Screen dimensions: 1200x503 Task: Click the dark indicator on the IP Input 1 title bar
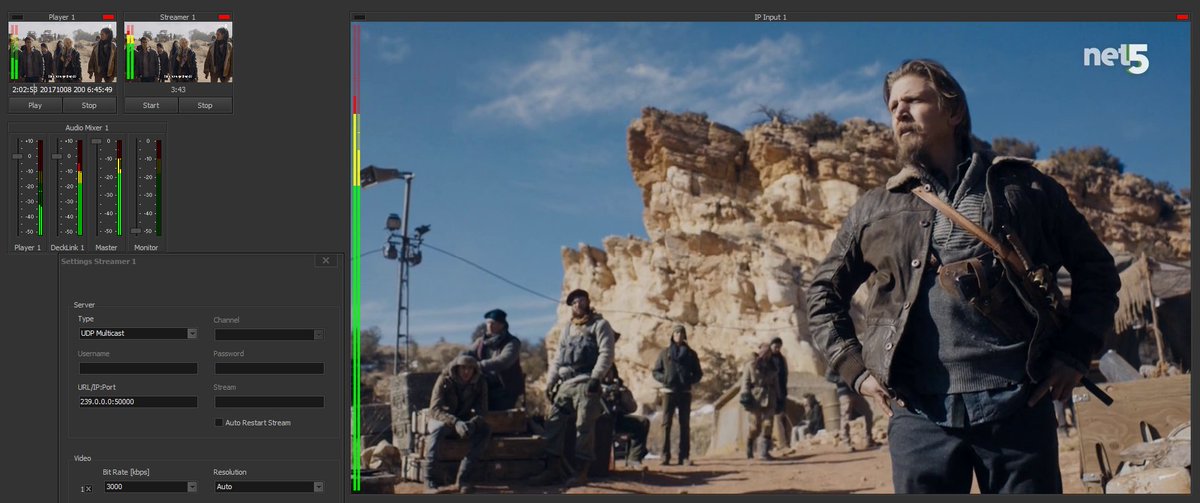360,17
